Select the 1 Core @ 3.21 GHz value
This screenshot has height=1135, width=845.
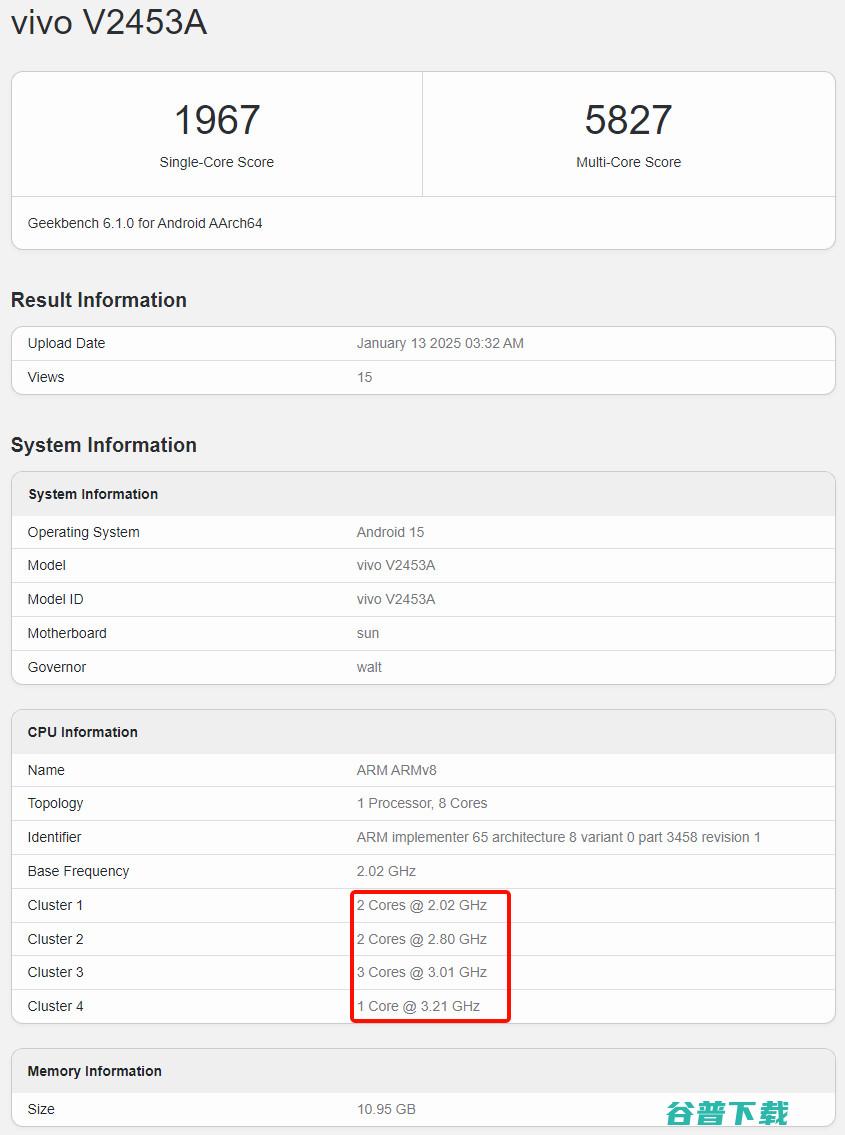click(418, 1006)
